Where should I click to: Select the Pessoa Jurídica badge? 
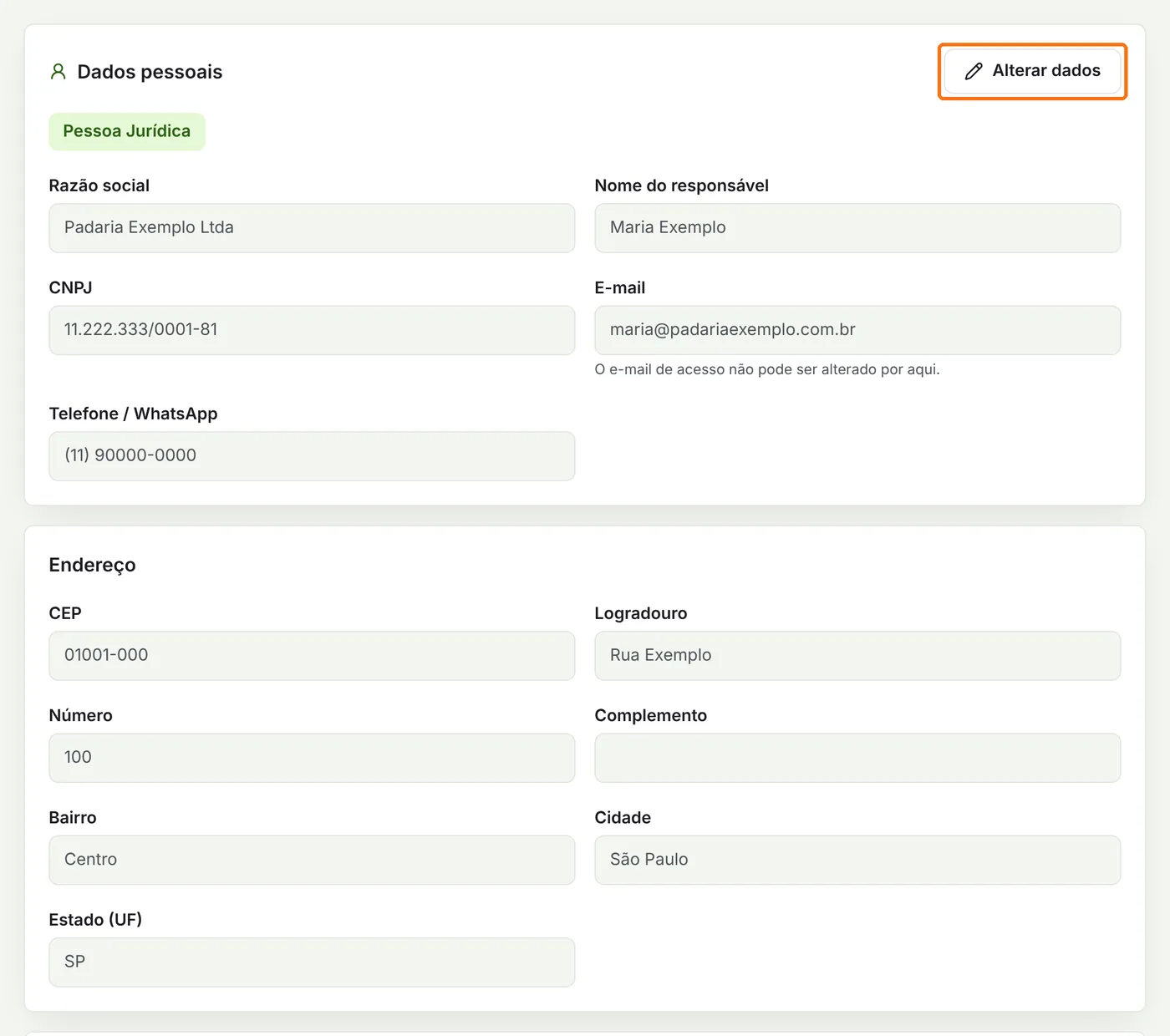coord(127,131)
